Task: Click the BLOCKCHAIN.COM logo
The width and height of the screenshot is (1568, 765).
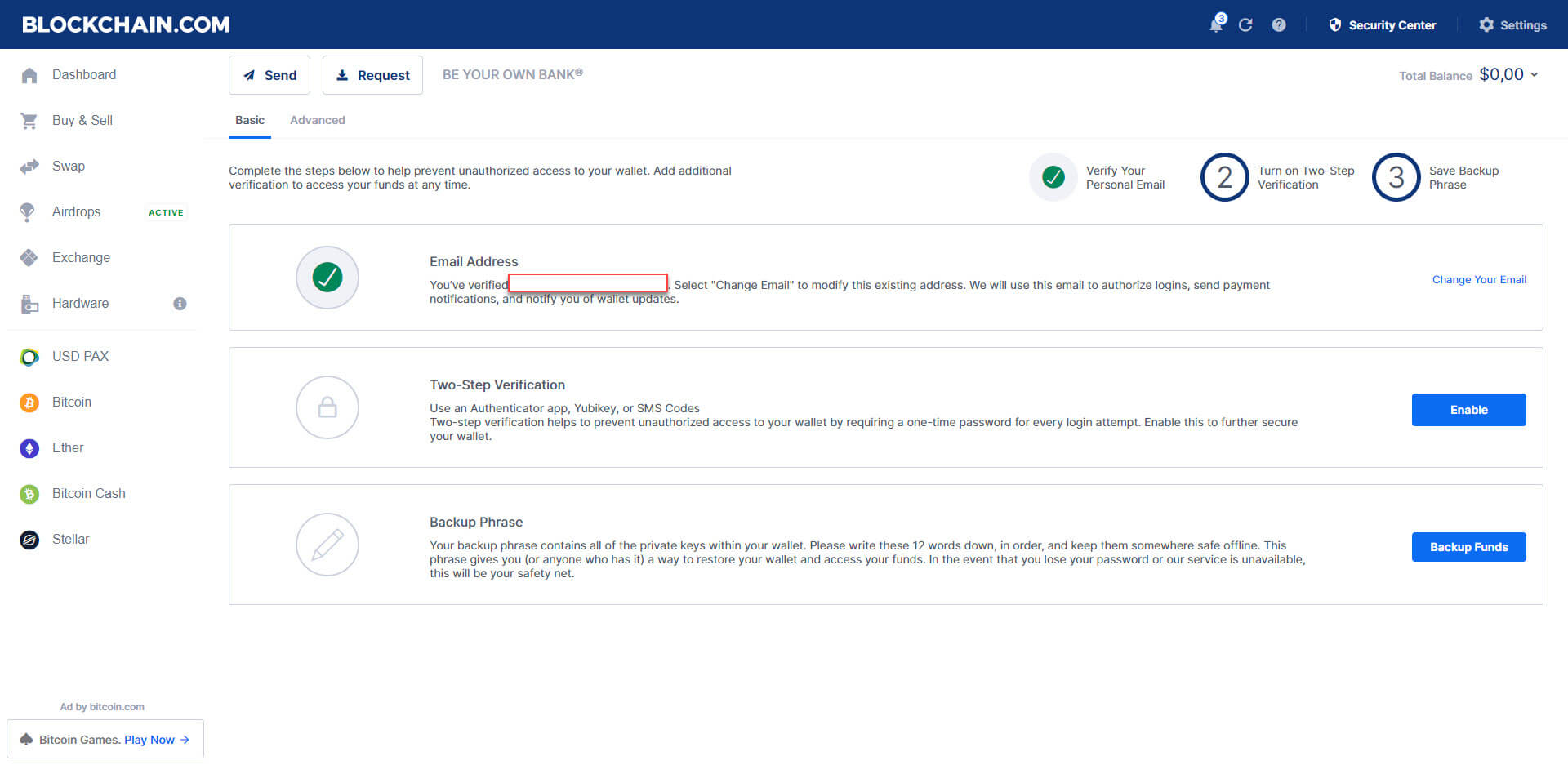Action: coord(126,24)
